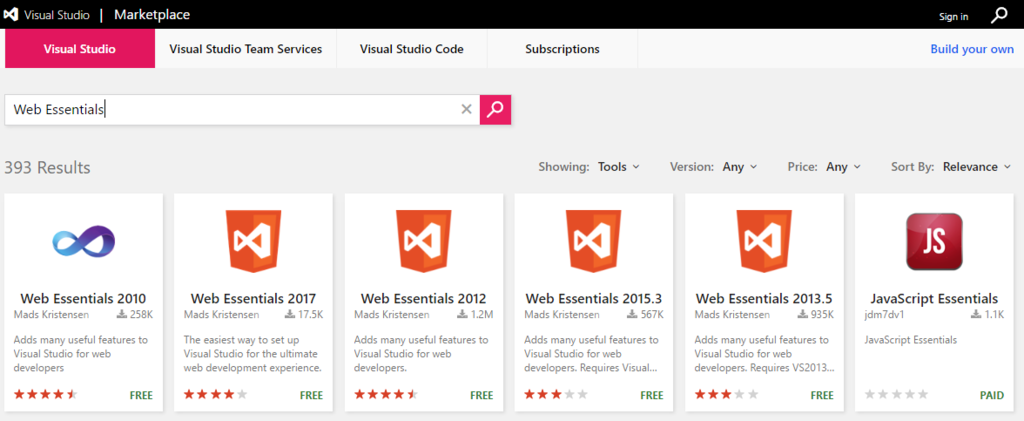The width and height of the screenshot is (1024, 421).
Task: Open the Subscriptions tab
Action: coord(562,49)
